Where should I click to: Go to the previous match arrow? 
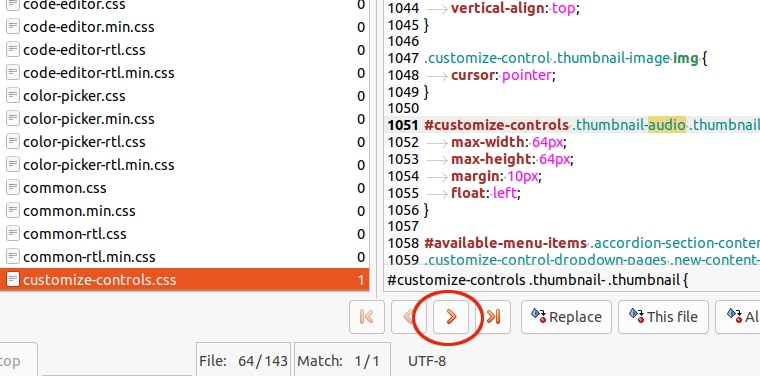tap(409, 317)
